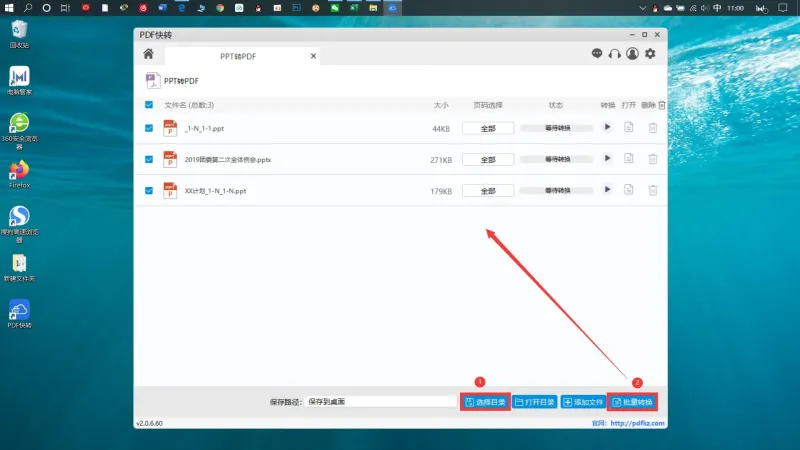Open the feedback chat bubble icon
This screenshot has height=450, width=800.
tap(597, 54)
